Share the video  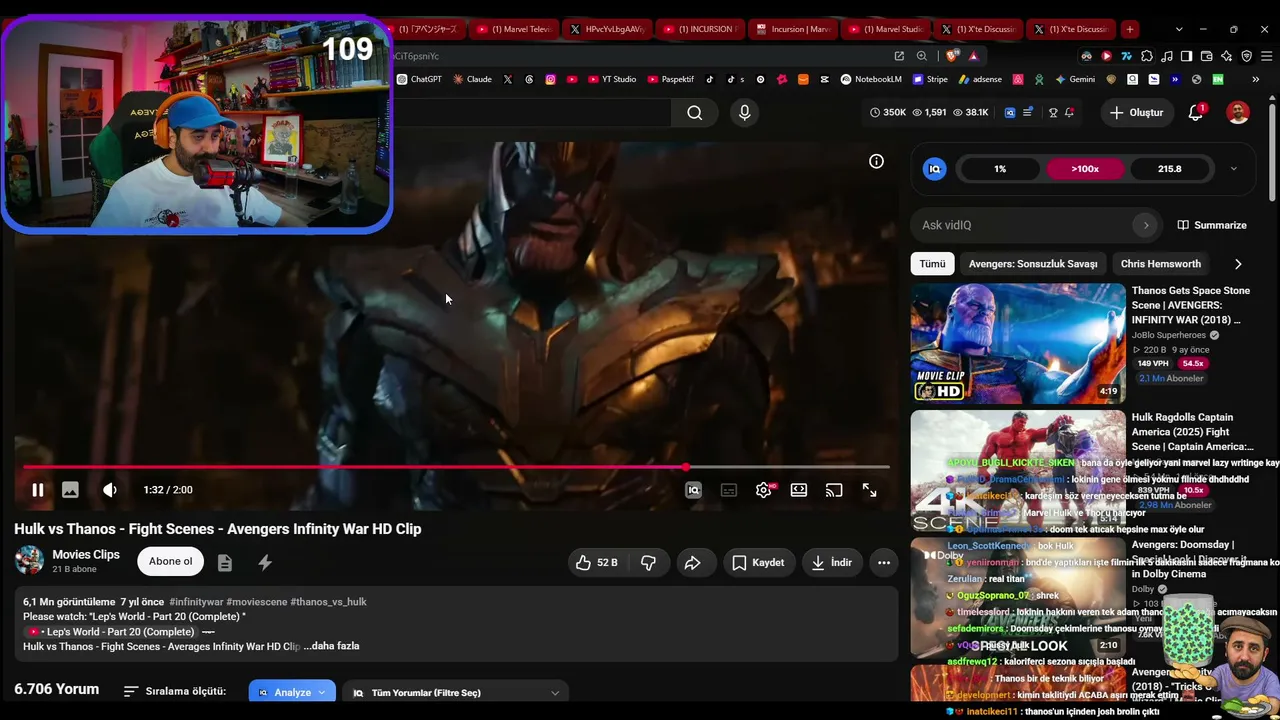tap(692, 563)
